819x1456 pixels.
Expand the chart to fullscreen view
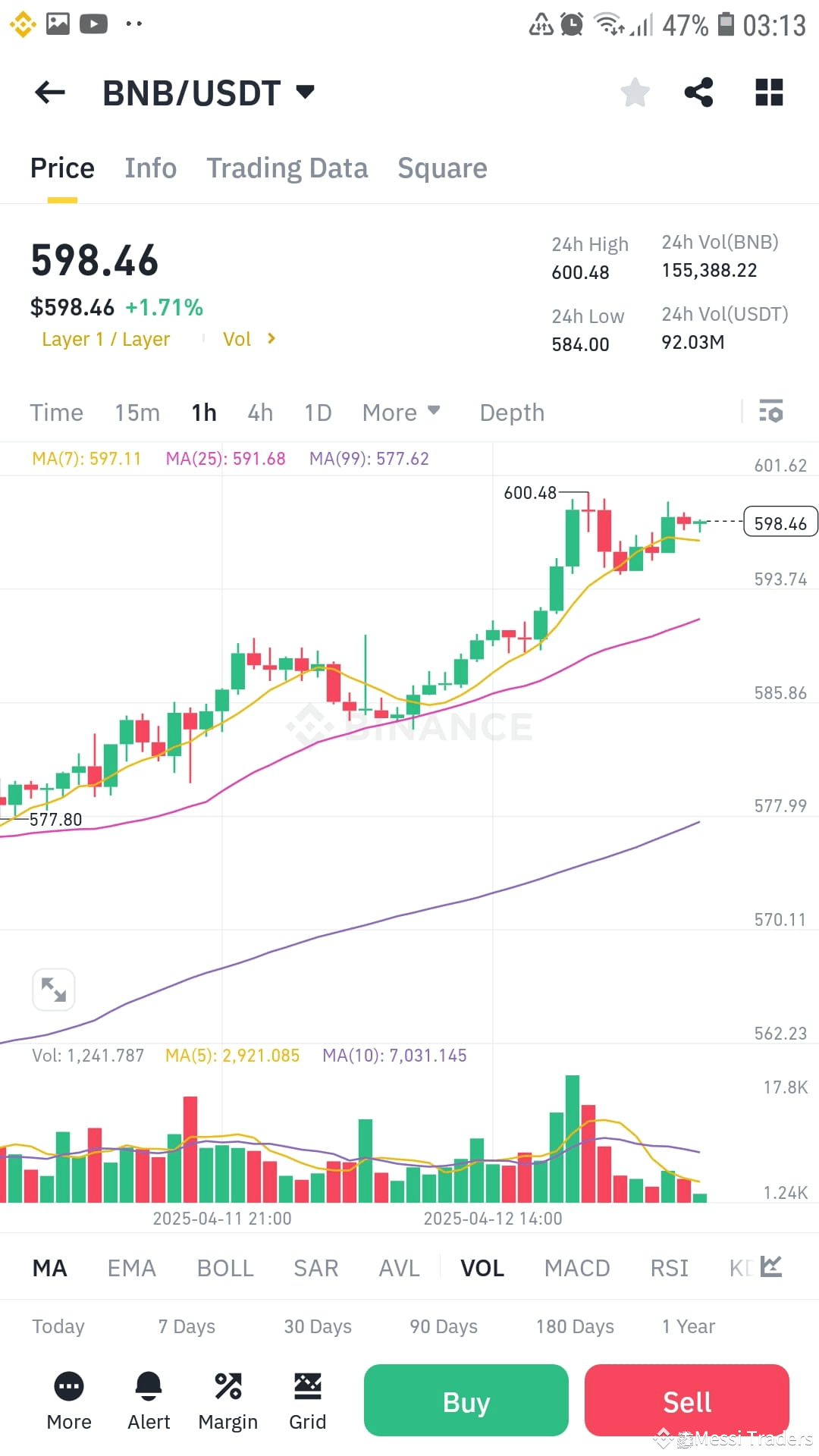pos(53,990)
